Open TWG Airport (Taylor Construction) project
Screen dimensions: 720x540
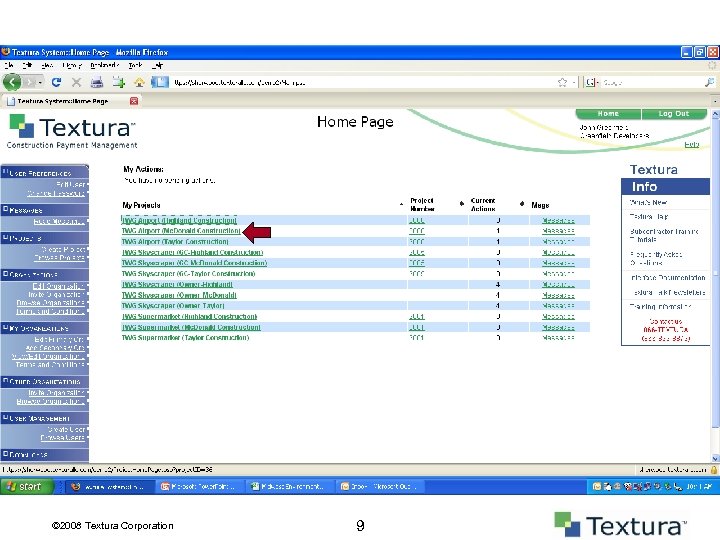[x=175, y=242]
